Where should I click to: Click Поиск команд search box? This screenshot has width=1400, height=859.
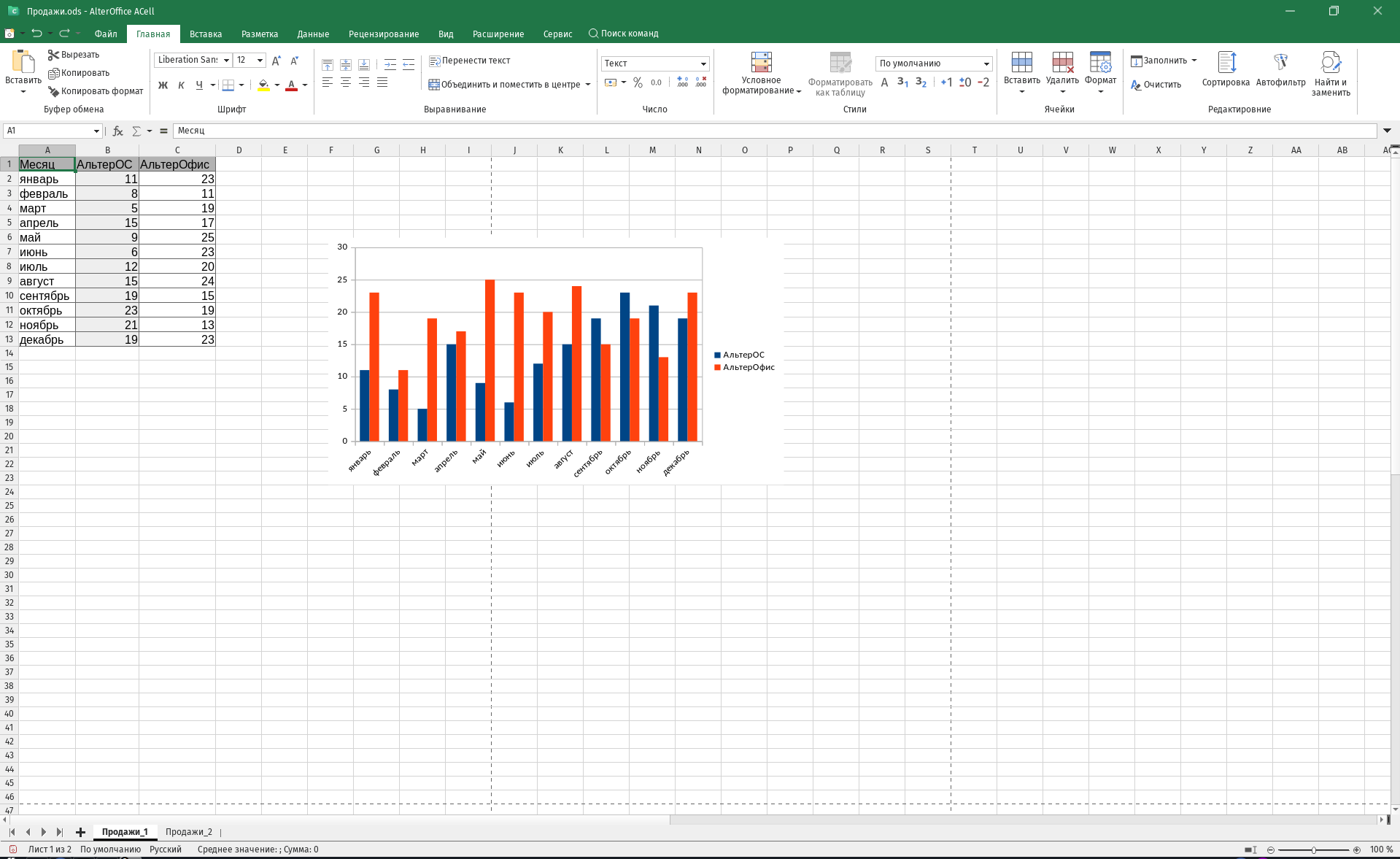[x=624, y=34]
